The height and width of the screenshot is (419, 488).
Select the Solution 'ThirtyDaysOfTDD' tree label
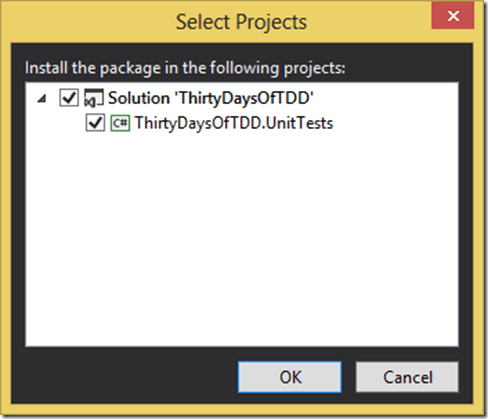[211, 98]
